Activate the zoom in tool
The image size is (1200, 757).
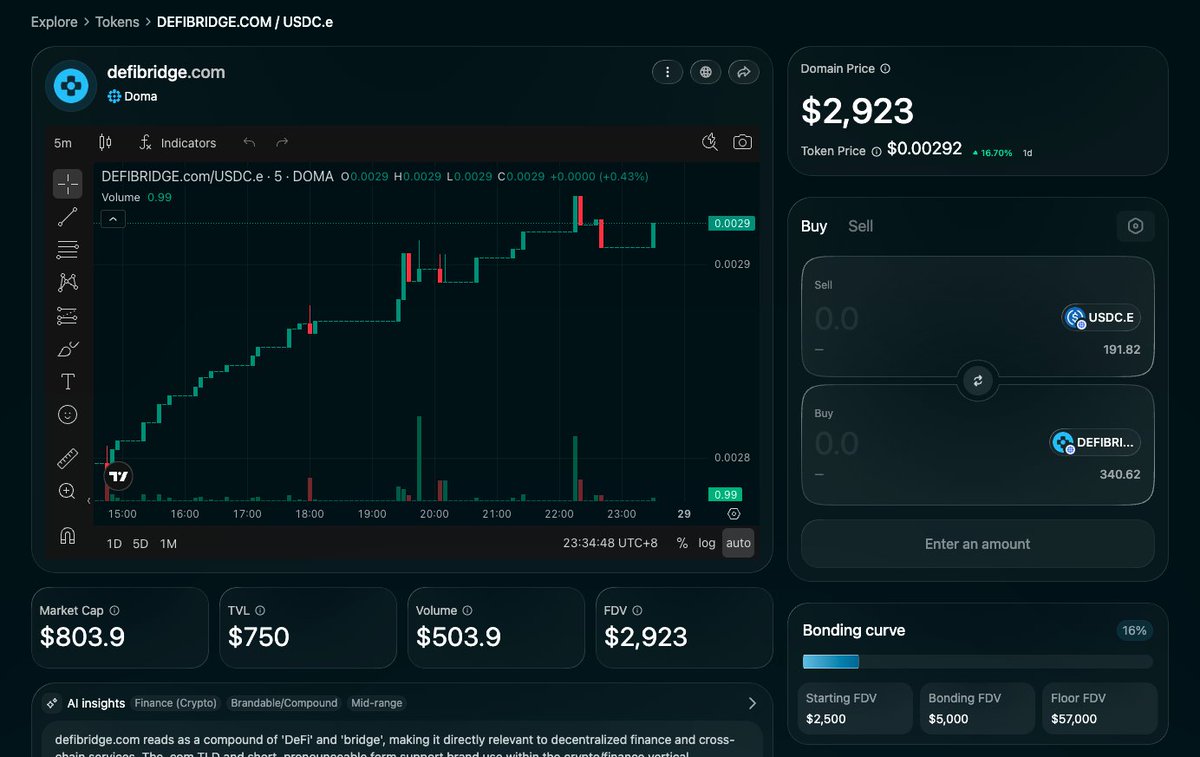pyautogui.click(x=68, y=491)
